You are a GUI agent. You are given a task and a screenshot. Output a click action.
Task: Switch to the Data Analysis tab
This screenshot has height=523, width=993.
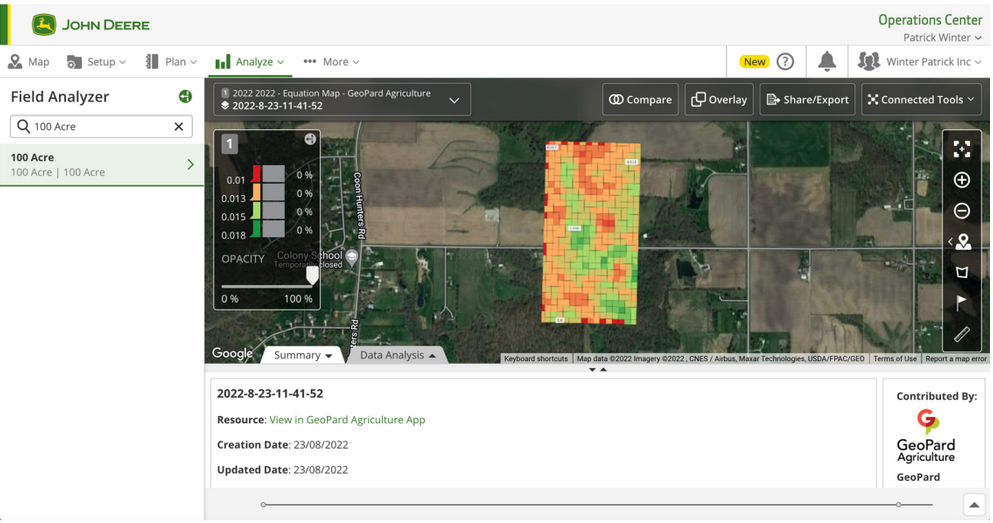[x=397, y=355]
